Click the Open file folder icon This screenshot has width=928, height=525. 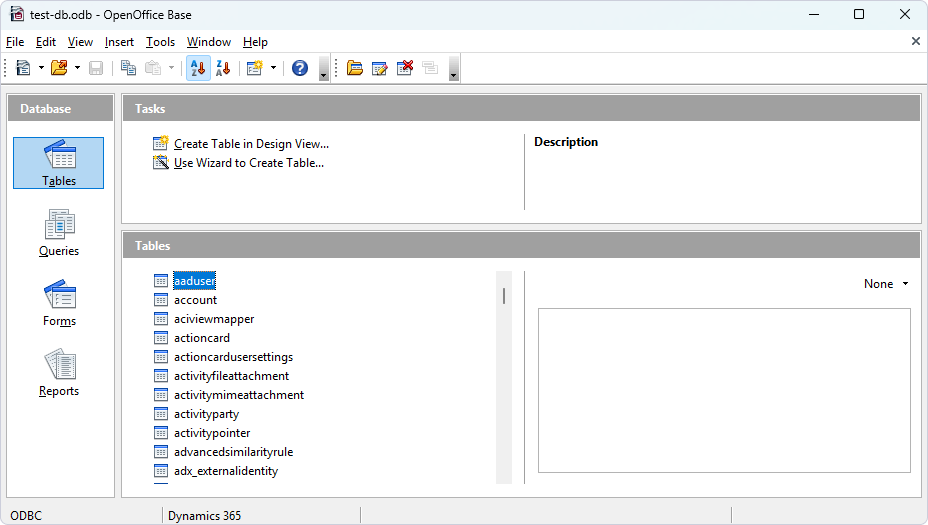pos(59,68)
